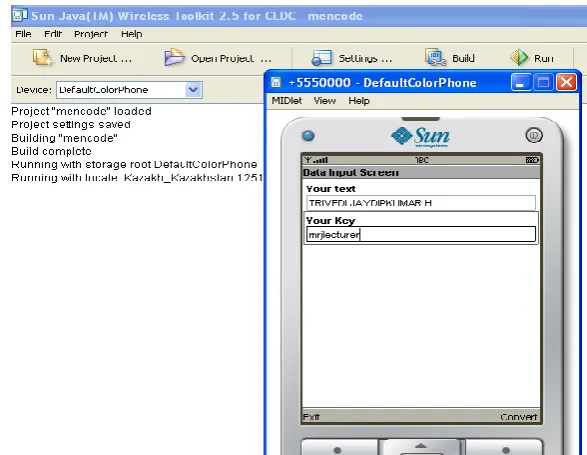The image size is (587, 455).
Task: Maximize the DefaultColorPhone emulator window
Action: click(x=543, y=82)
